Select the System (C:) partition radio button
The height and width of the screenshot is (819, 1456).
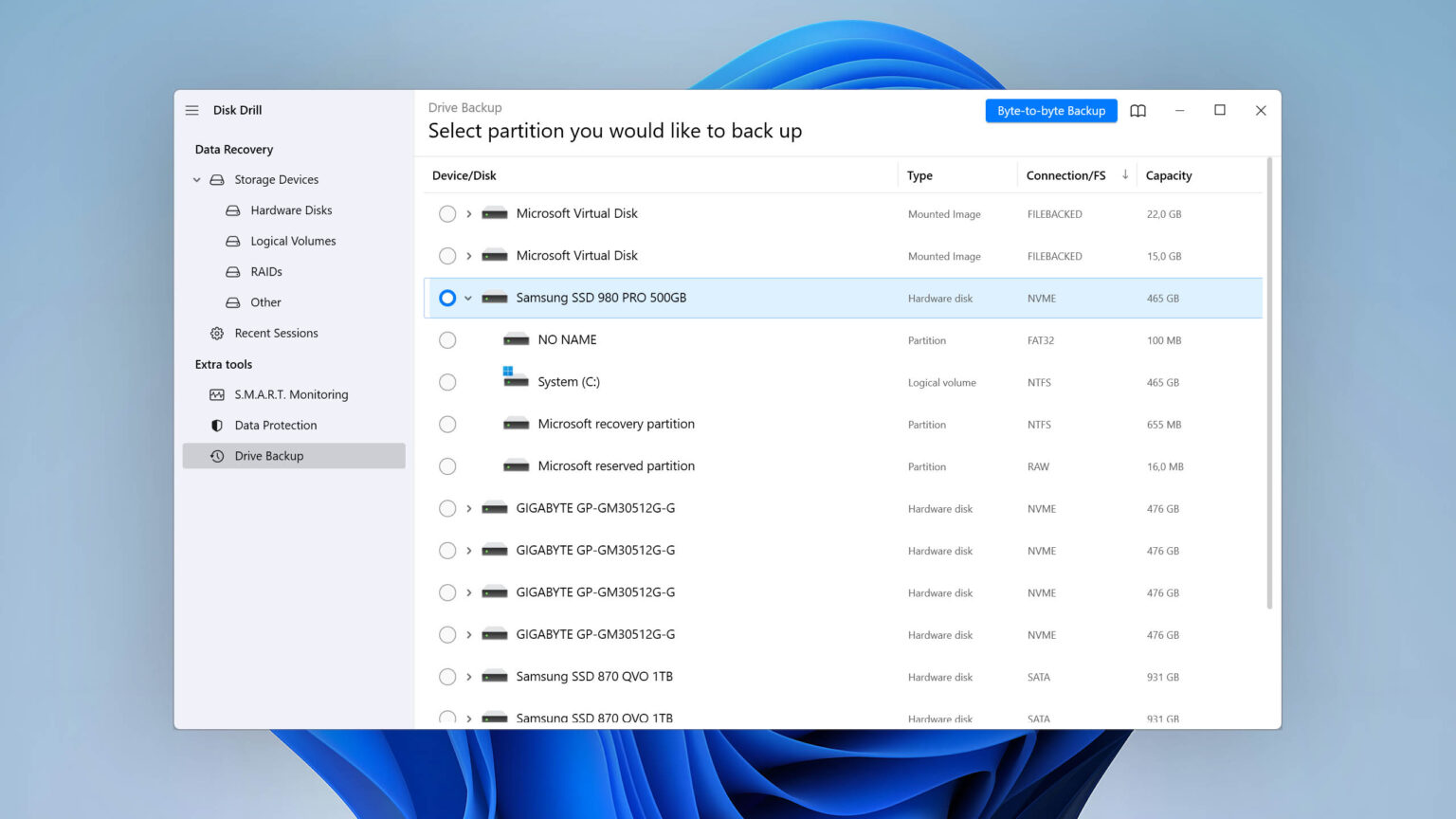(446, 382)
